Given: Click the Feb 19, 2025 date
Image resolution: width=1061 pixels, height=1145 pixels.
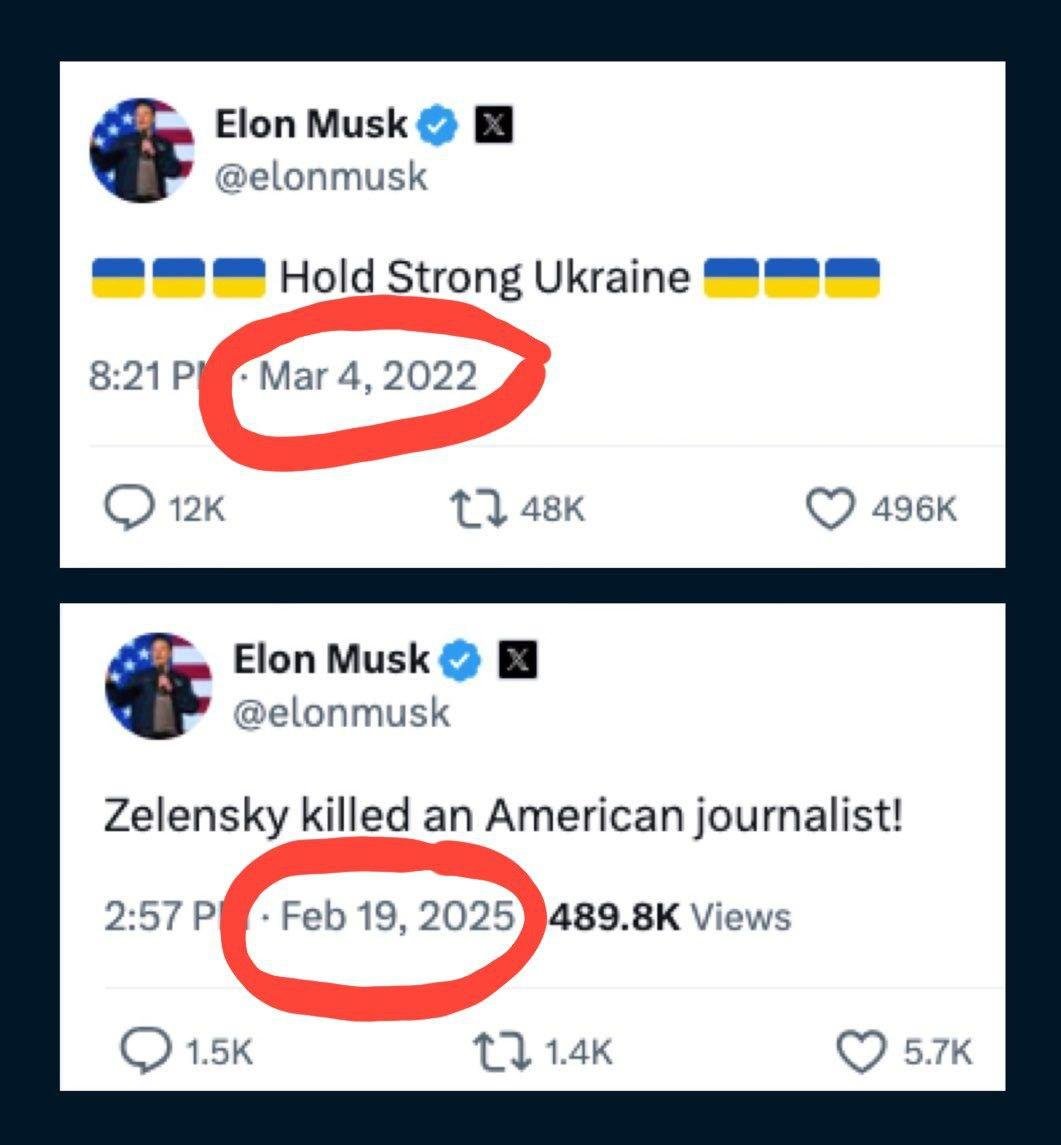Looking at the screenshot, I should (x=398, y=916).
